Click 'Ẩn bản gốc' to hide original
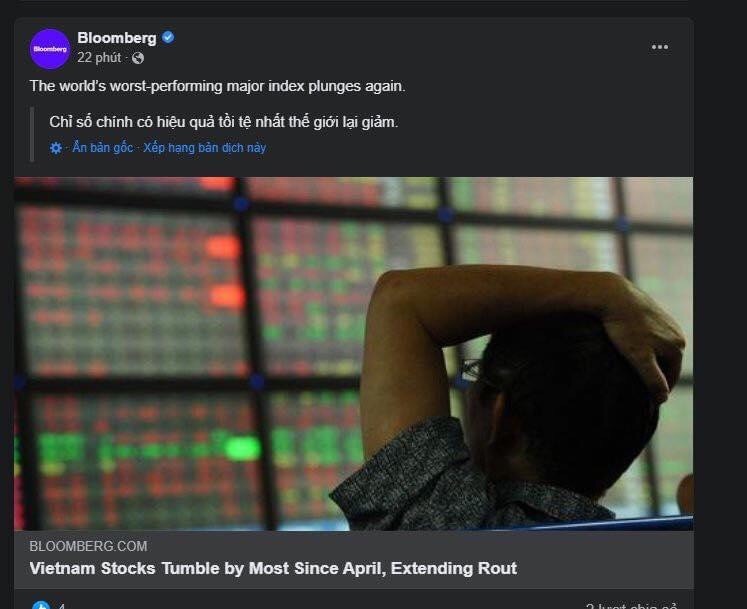Viewport: 747px width, 609px height. (x=103, y=148)
